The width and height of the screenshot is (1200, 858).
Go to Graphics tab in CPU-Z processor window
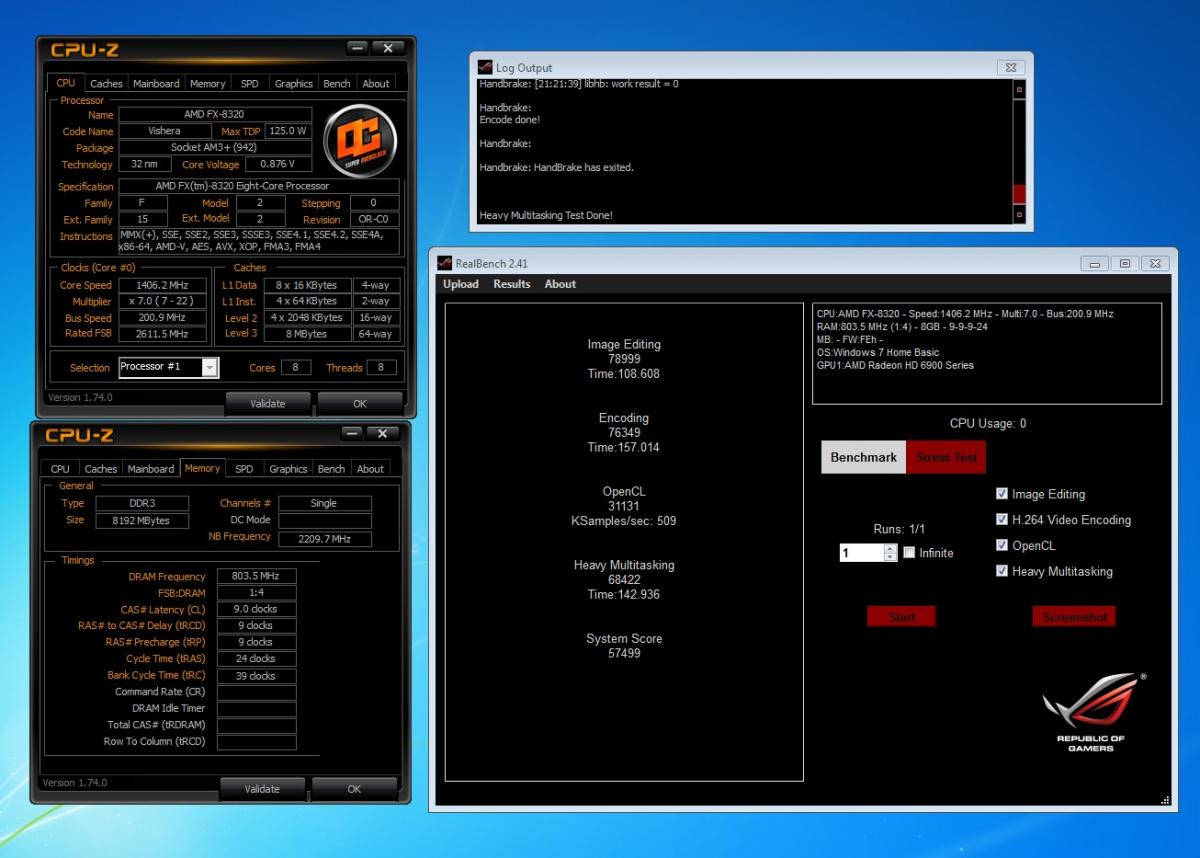click(294, 84)
